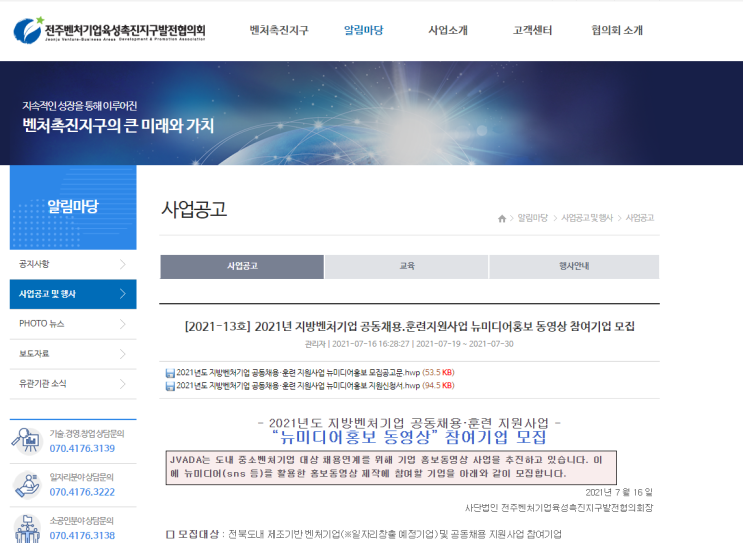The image size is (743, 543).
Task: Click phone number 070.4176.3222
Action: (82, 492)
